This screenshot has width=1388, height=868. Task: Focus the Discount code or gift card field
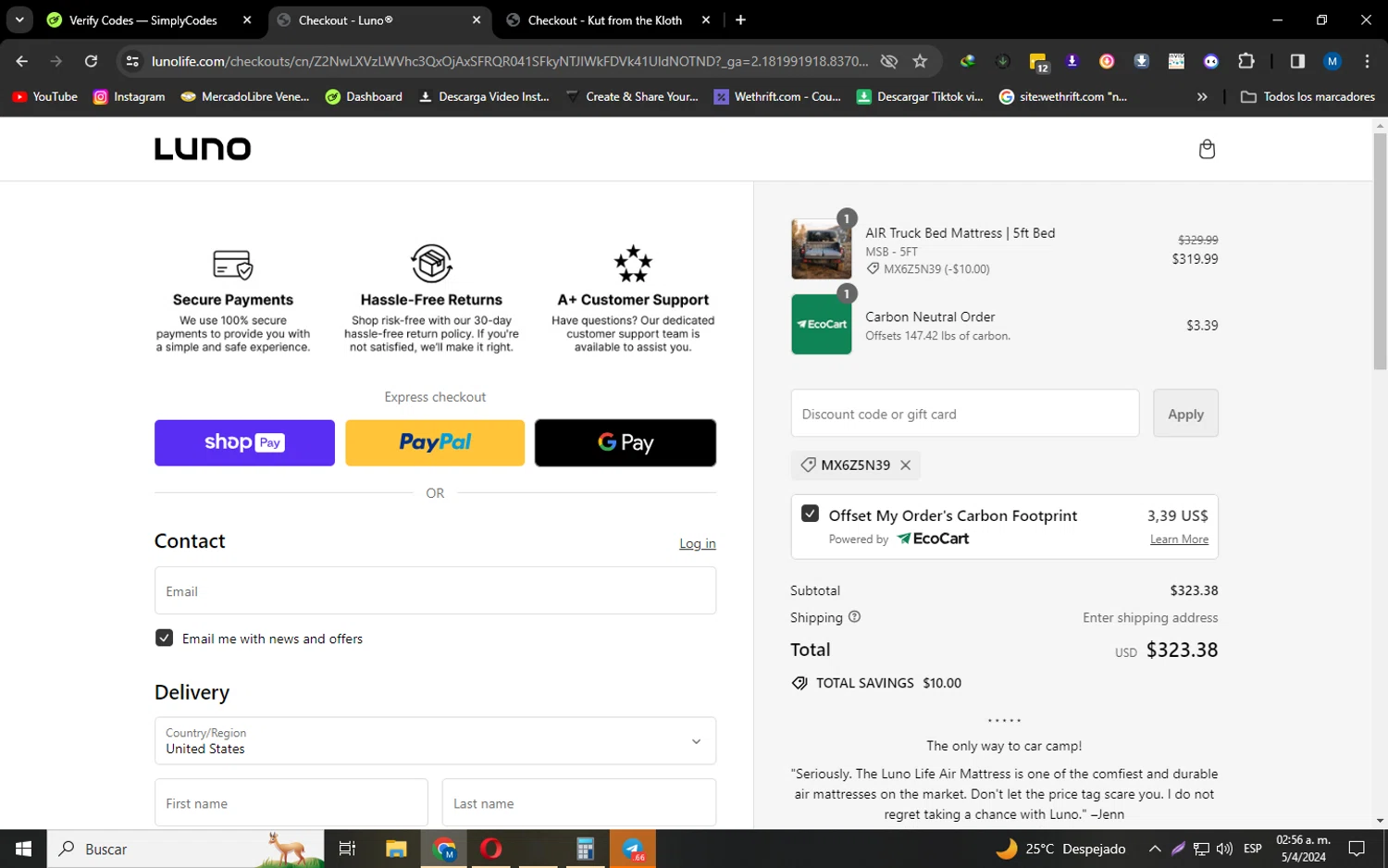[965, 414]
